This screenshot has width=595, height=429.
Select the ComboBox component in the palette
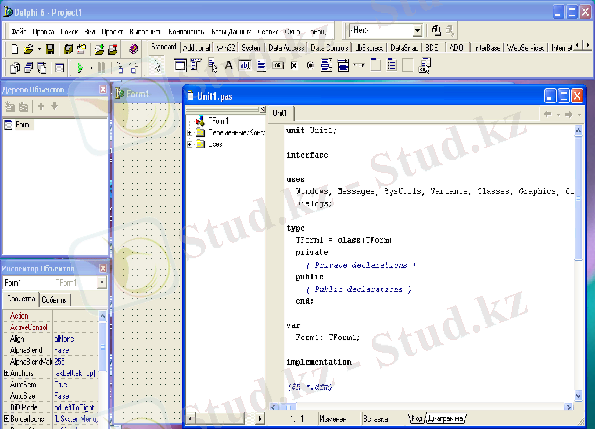click(343, 65)
